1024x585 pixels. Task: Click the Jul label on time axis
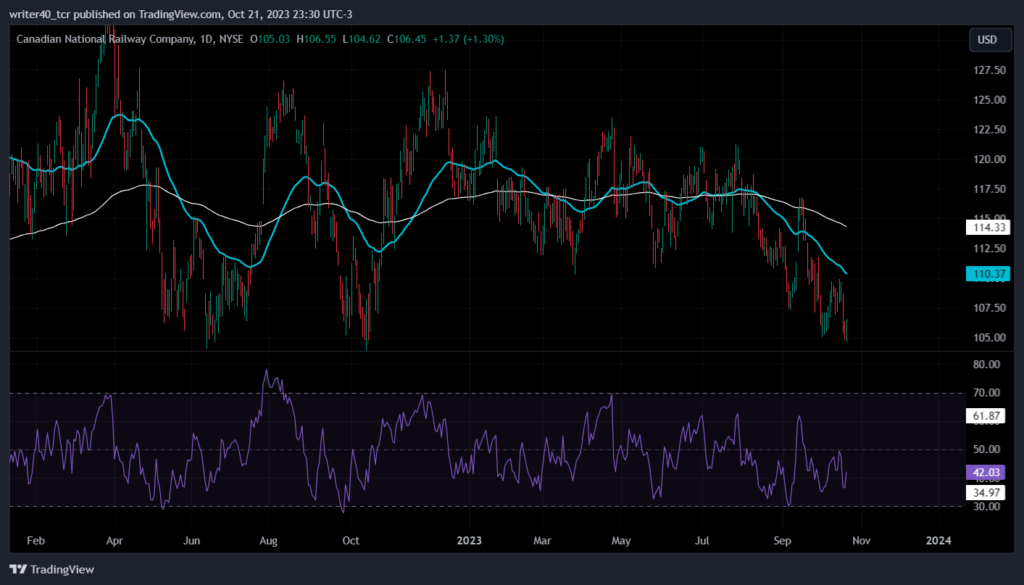(702, 541)
